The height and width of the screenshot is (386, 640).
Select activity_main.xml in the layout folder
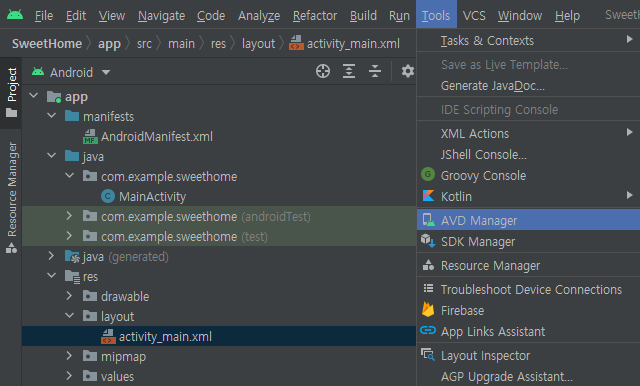tap(165, 337)
